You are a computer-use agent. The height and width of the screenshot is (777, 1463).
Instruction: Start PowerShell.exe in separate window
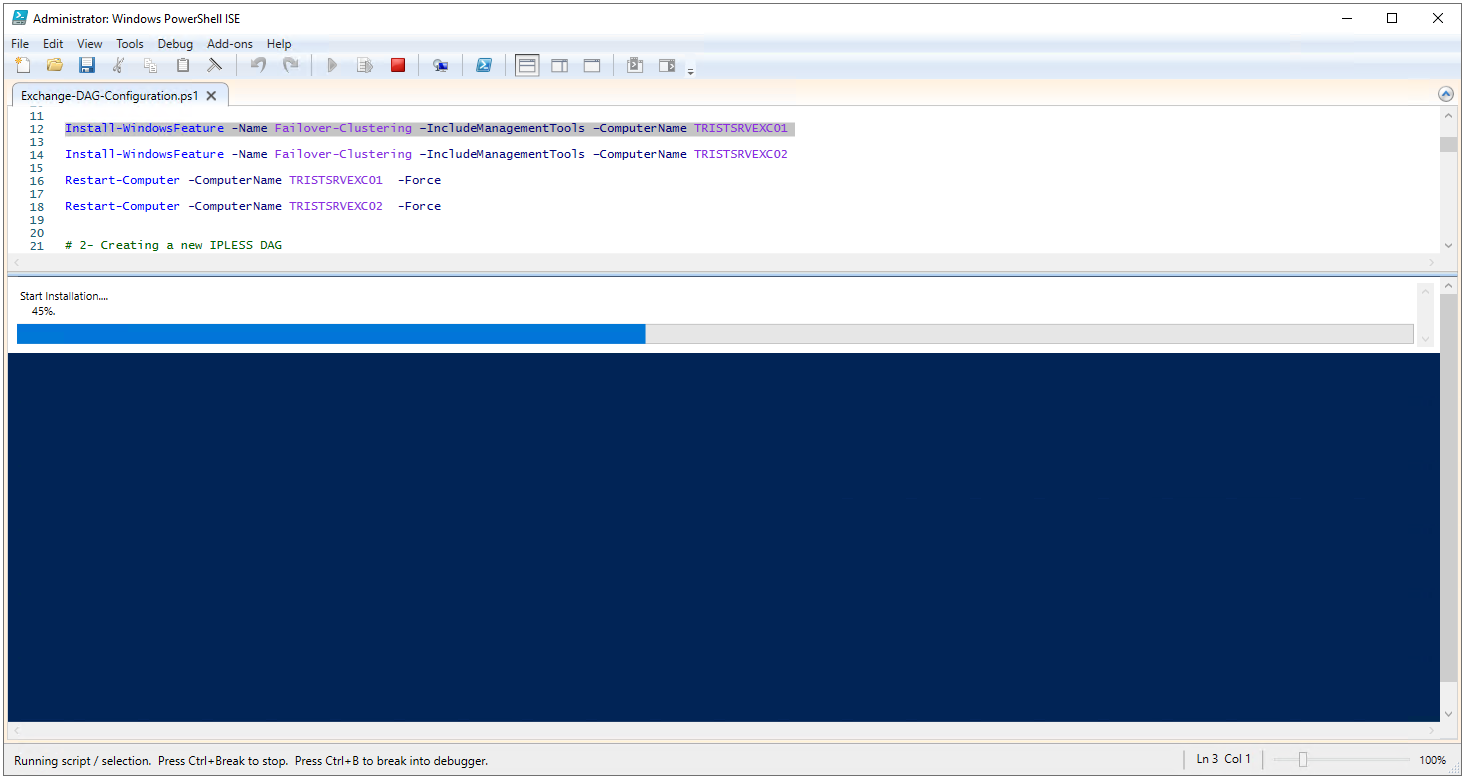(484, 65)
